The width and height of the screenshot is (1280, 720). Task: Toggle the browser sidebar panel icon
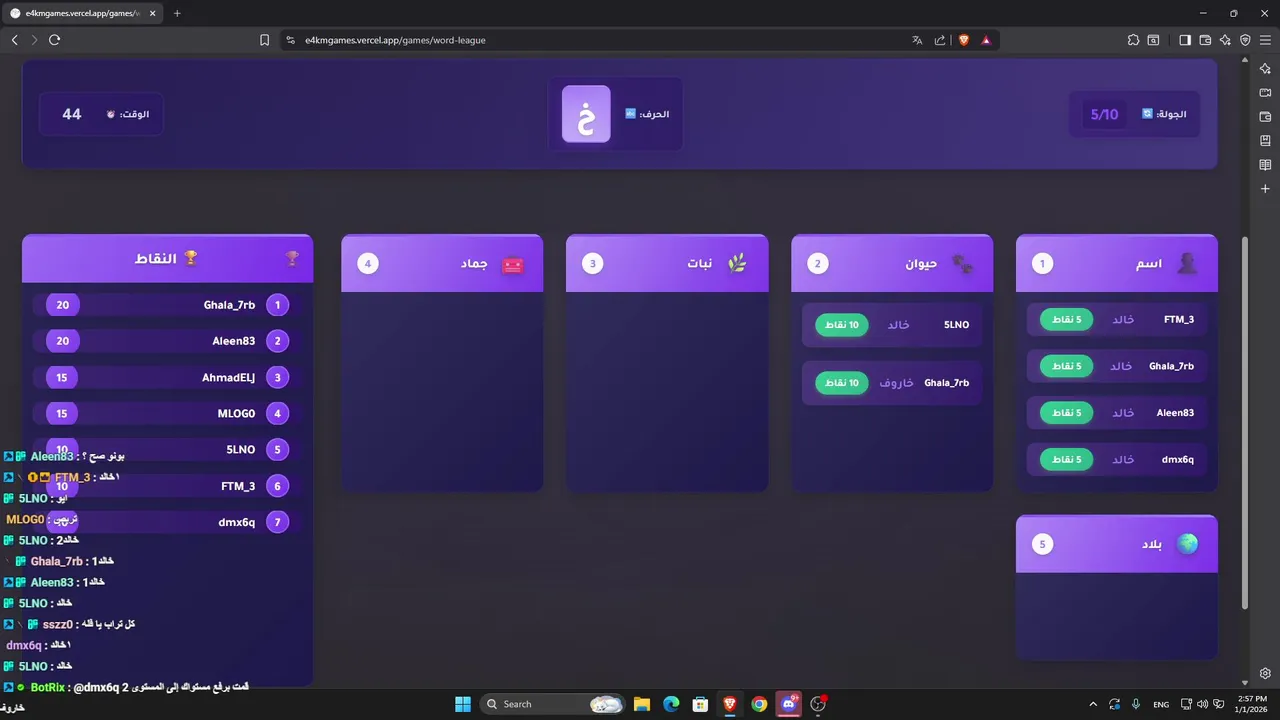1185,40
